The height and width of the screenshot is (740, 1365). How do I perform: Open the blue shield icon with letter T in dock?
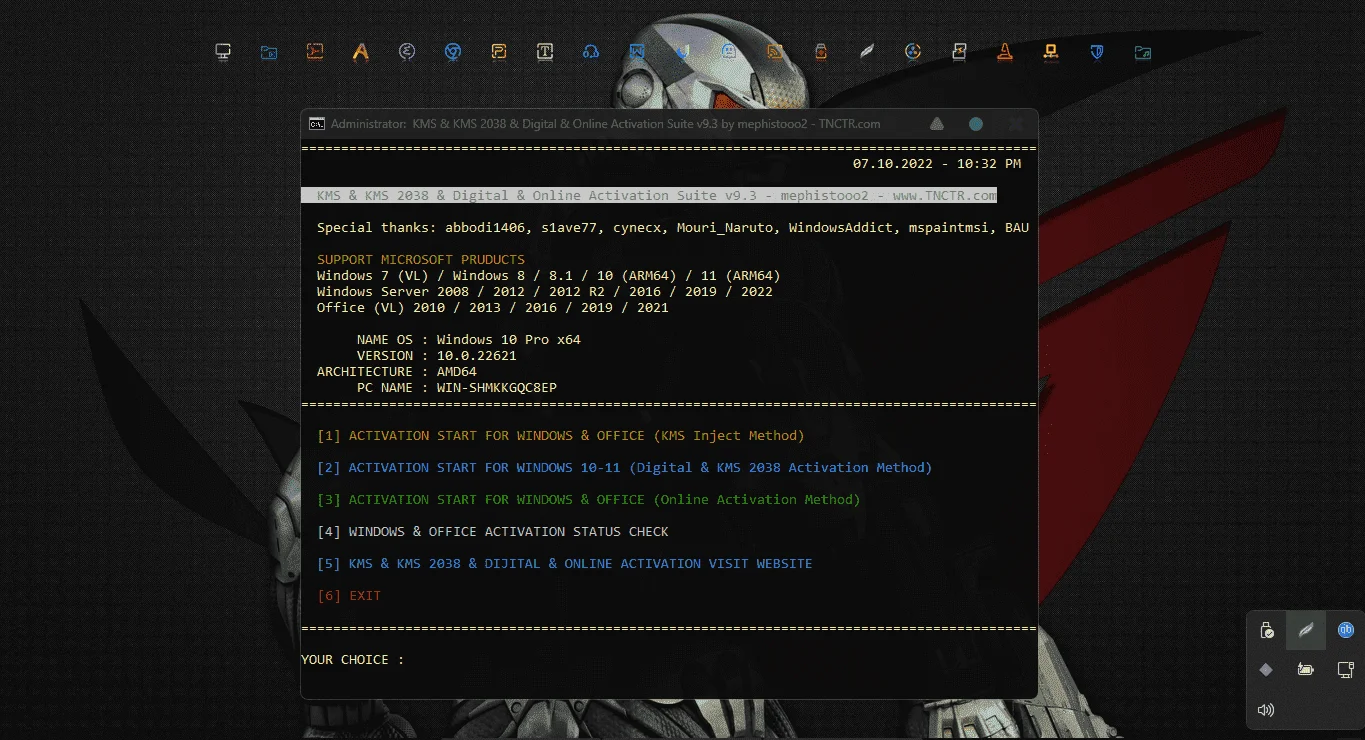[x=1097, y=52]
